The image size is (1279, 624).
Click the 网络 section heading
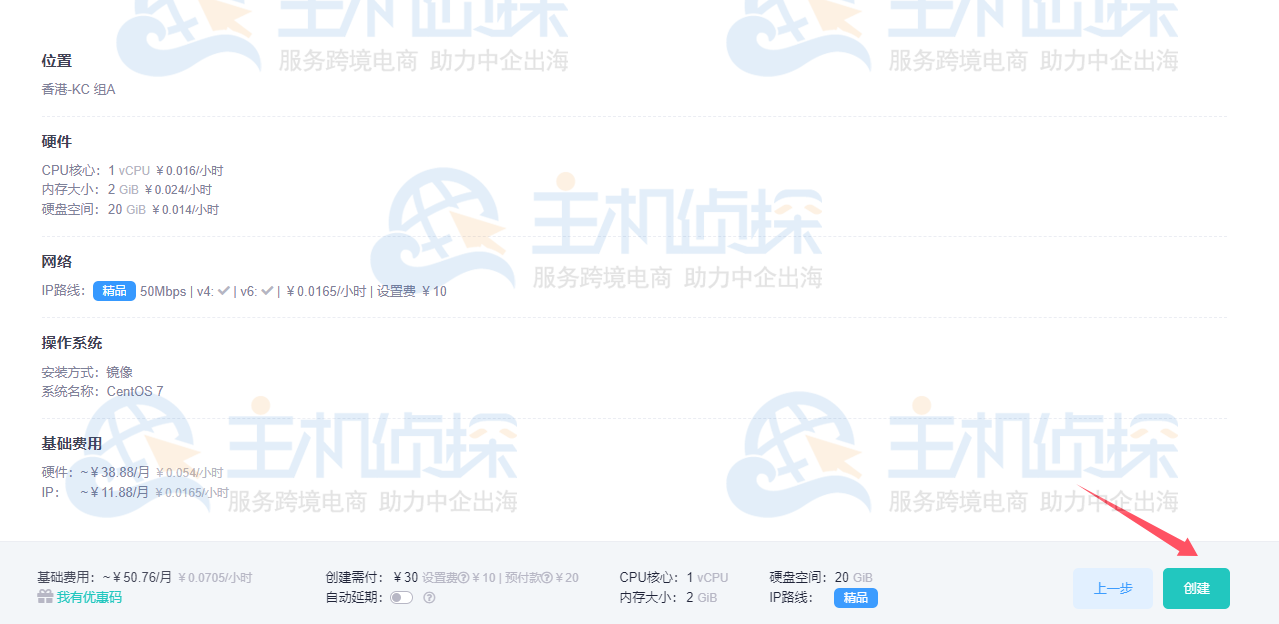57,261
